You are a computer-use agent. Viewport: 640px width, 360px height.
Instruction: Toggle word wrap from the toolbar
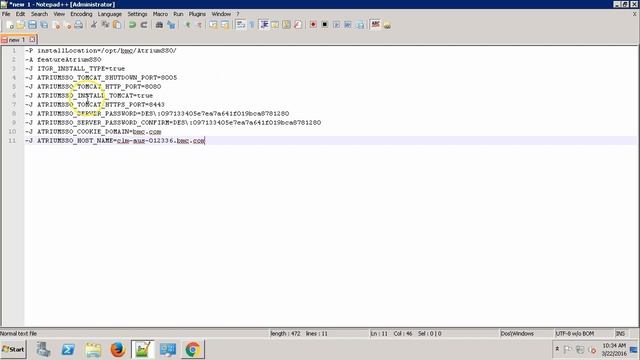tap(241, 25)
